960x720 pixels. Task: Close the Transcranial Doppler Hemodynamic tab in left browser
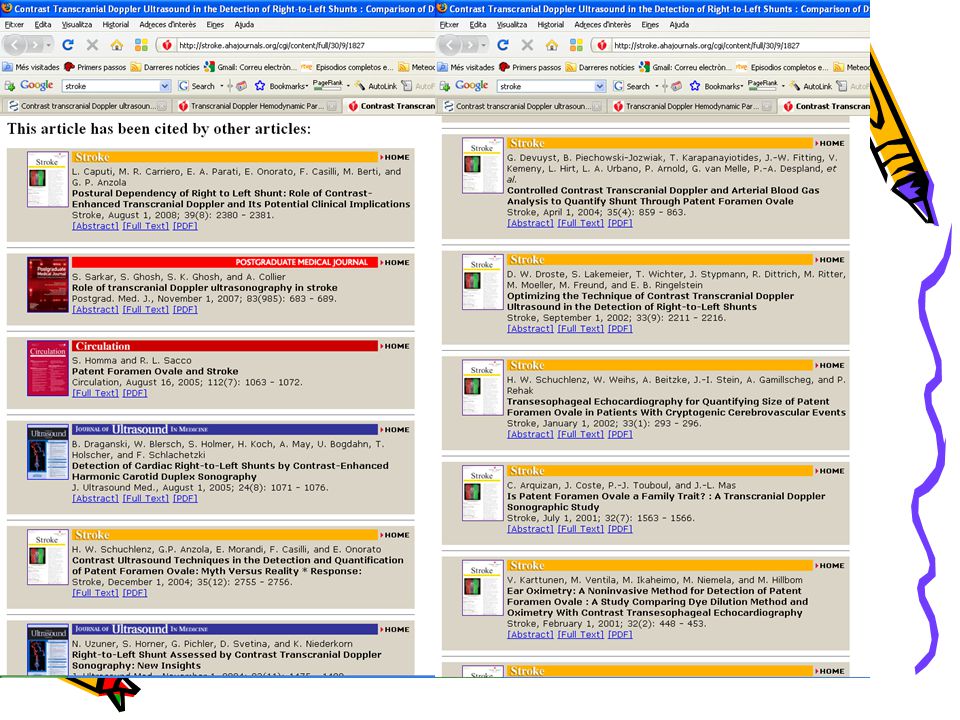[331, 107]
